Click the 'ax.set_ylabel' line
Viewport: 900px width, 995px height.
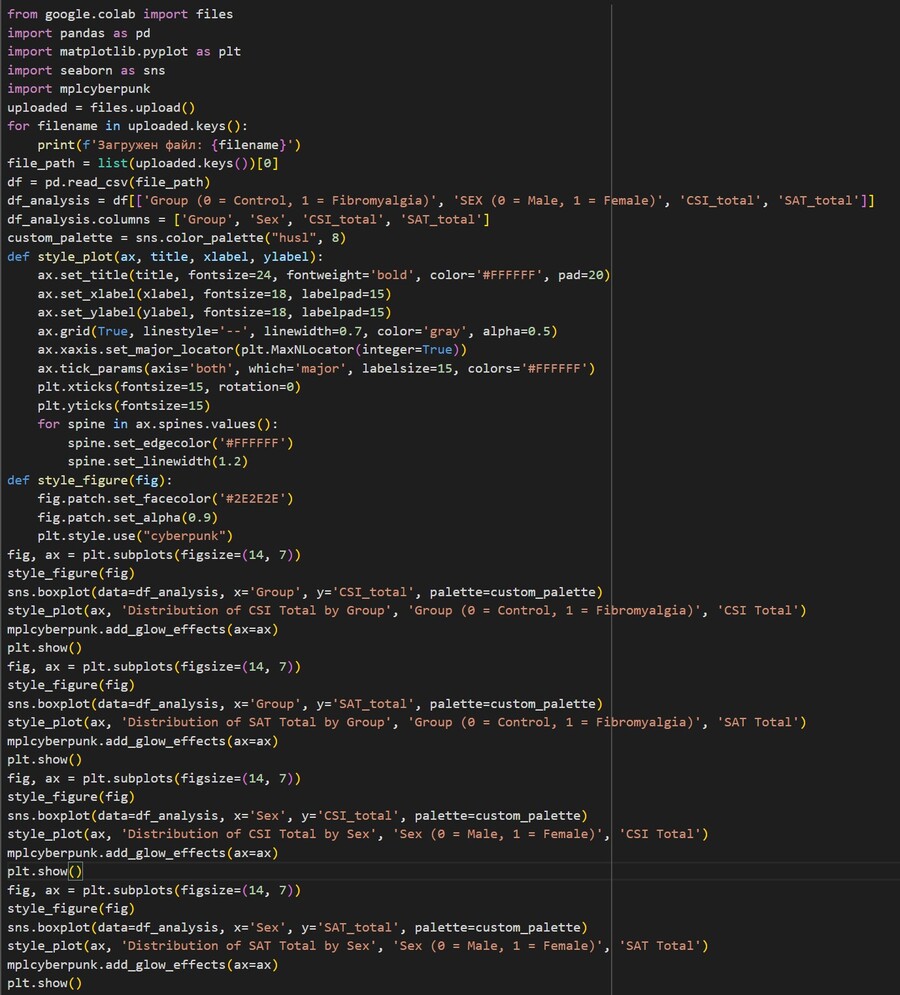(214, 312)
